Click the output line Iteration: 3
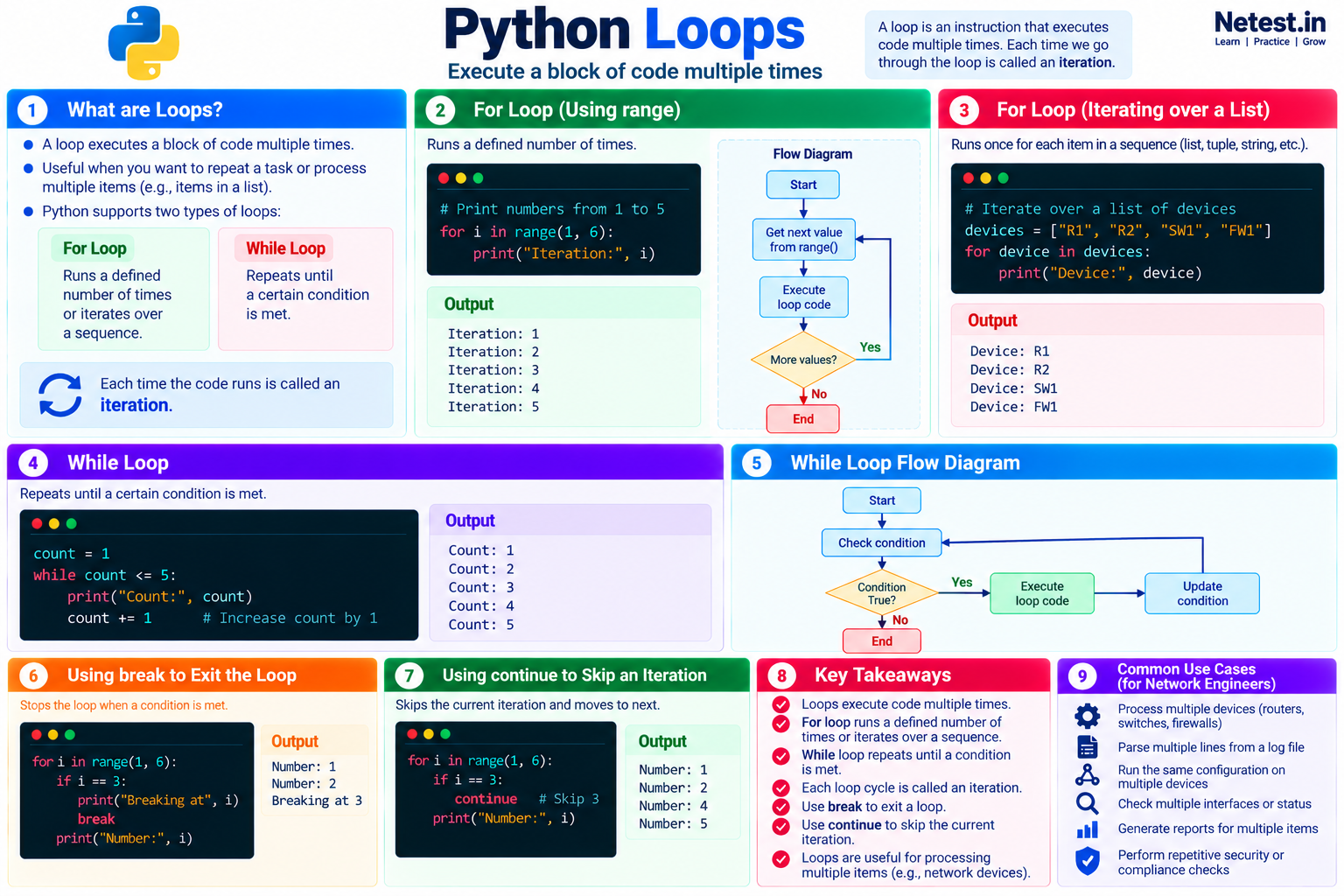Image resolution: width=1344 pixels, height=896 pixels. click(493, 370)
